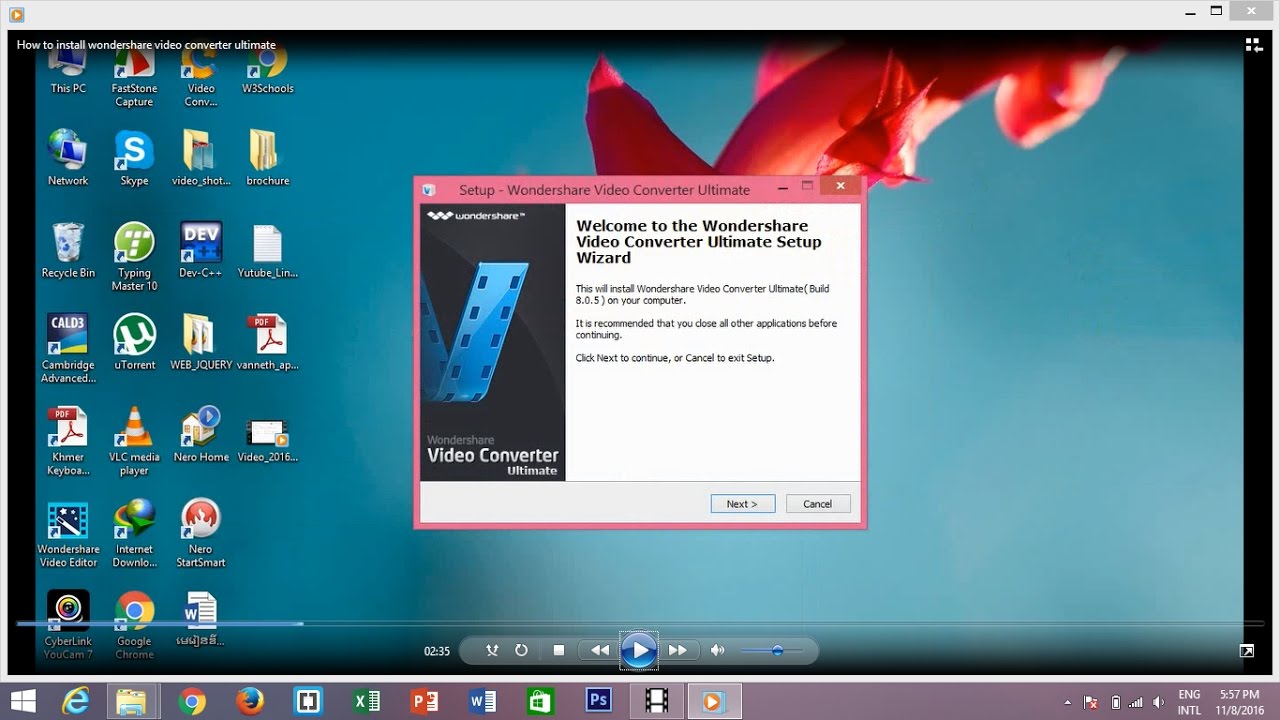This screenshot has height=720, width=1280.
Task: Skip forward with the fast-forward button
Action: (x=677, y=650)
